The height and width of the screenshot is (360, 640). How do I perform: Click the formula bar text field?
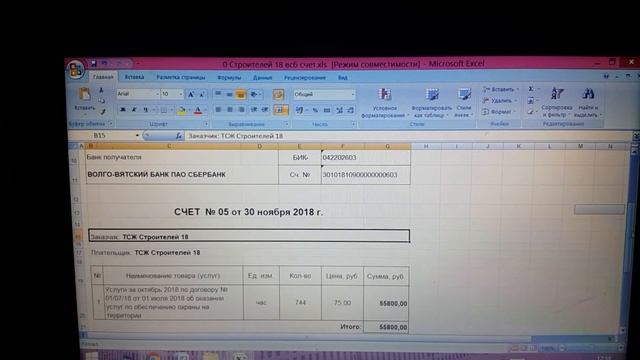(408, 136)
